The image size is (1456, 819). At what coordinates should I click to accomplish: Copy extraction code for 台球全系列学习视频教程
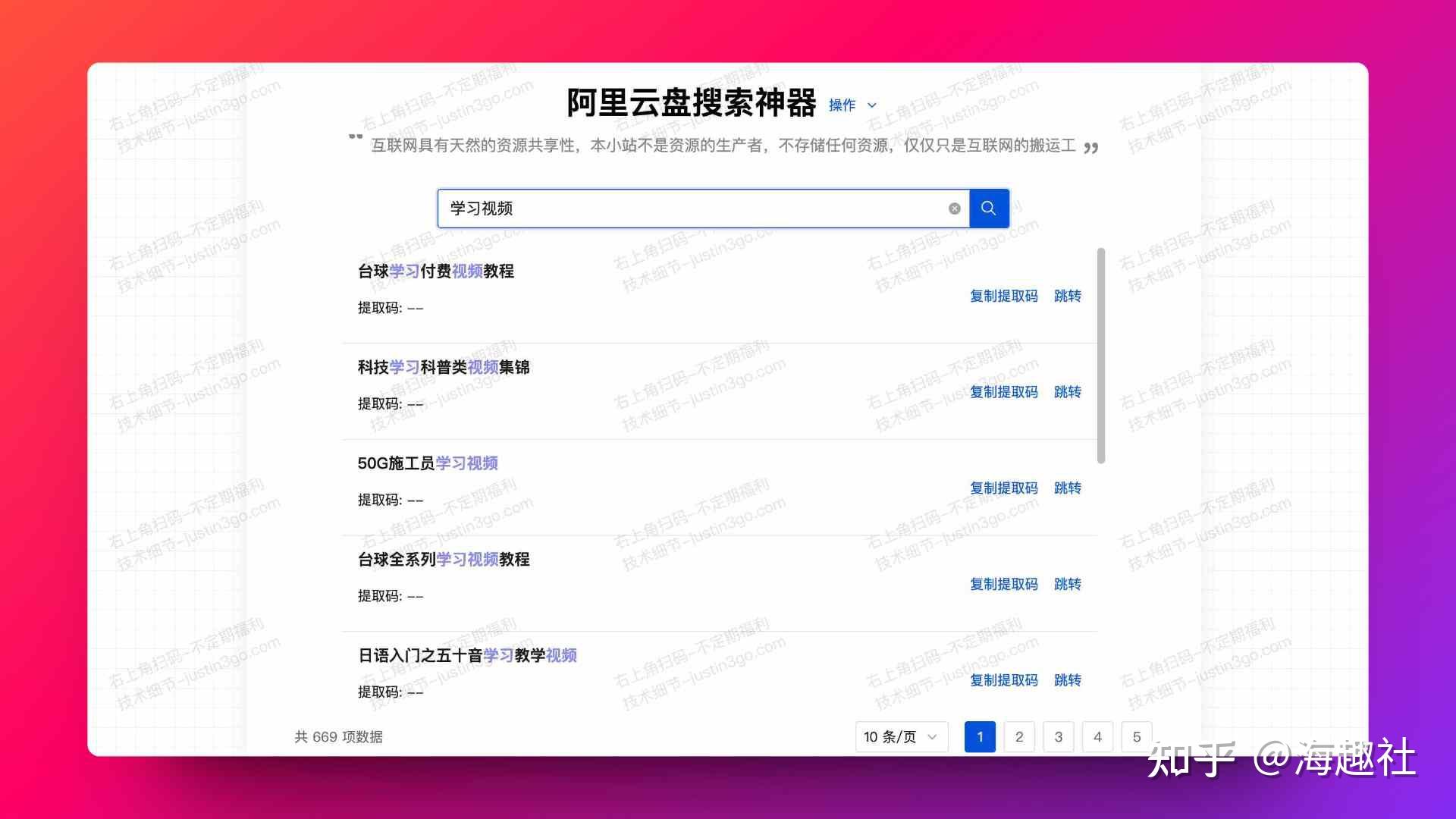tap(1004, 584)
